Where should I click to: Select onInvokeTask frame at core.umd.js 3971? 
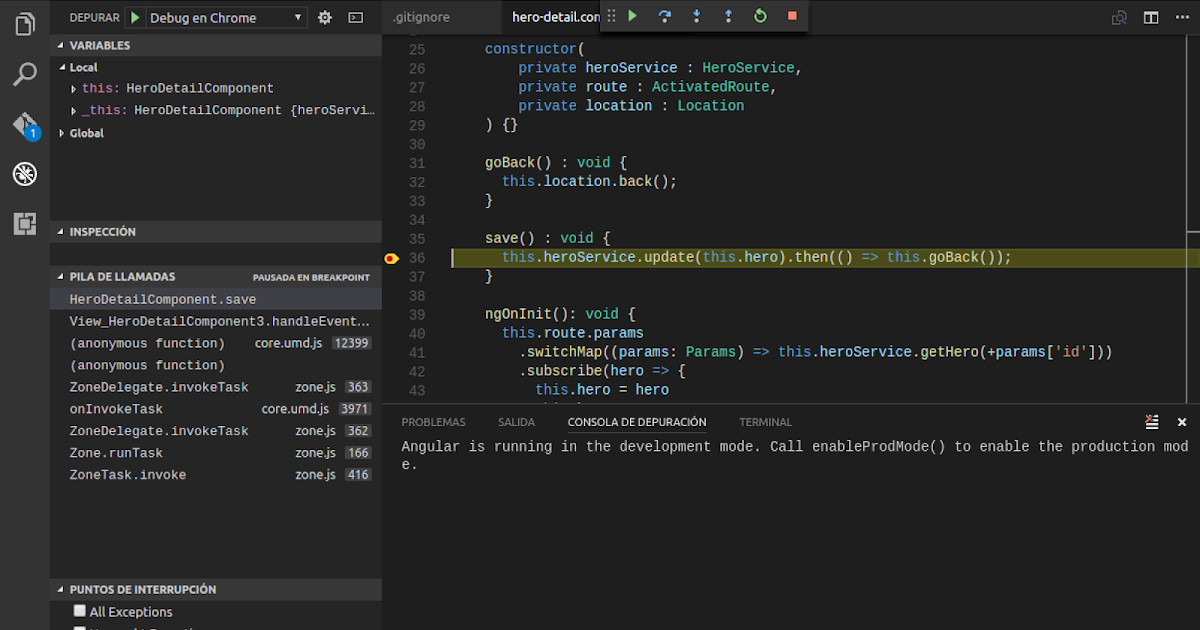pyautogui.click(x=215, y=409)
